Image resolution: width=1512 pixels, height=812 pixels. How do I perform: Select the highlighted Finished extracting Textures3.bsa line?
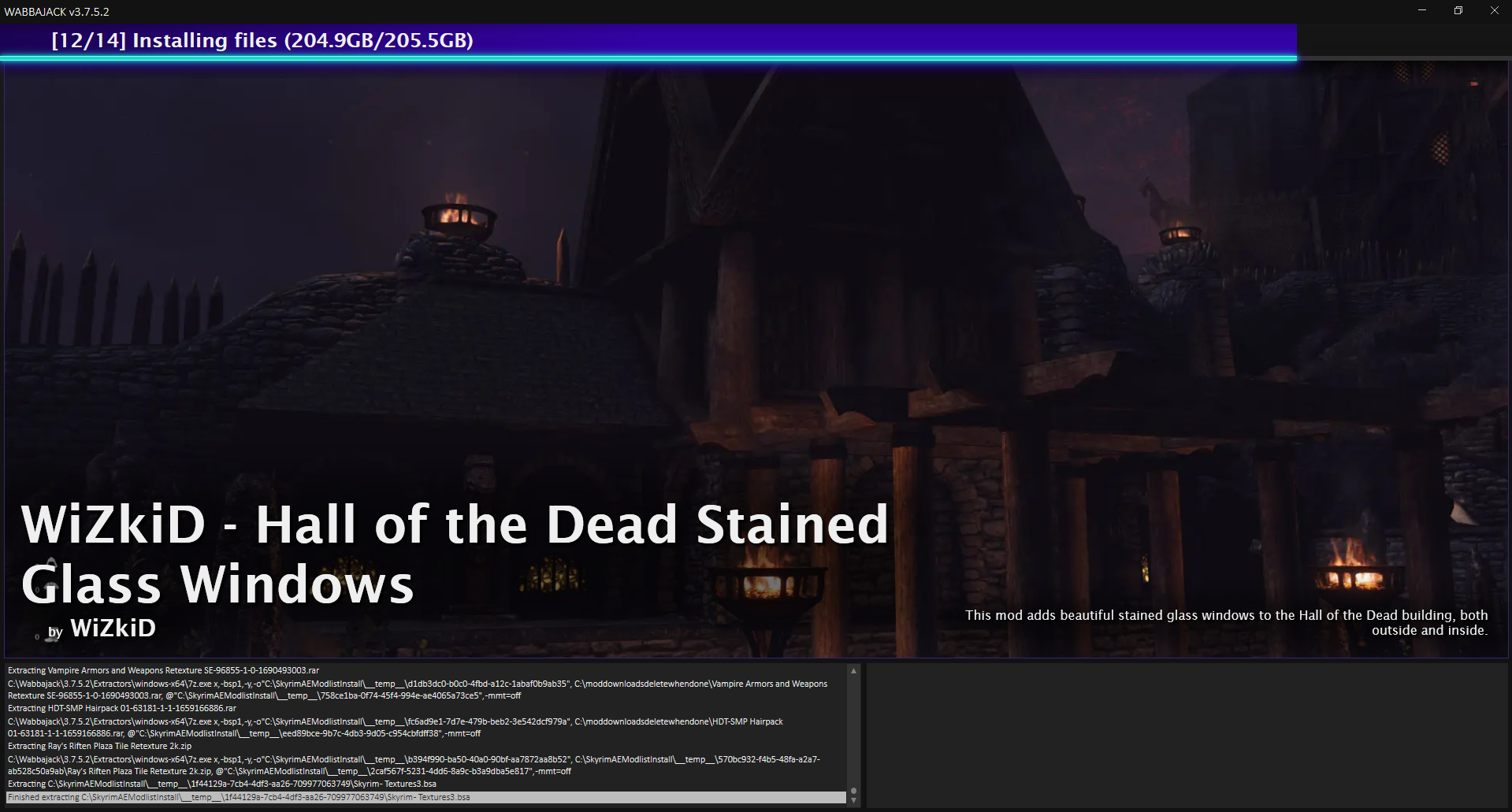425,798
